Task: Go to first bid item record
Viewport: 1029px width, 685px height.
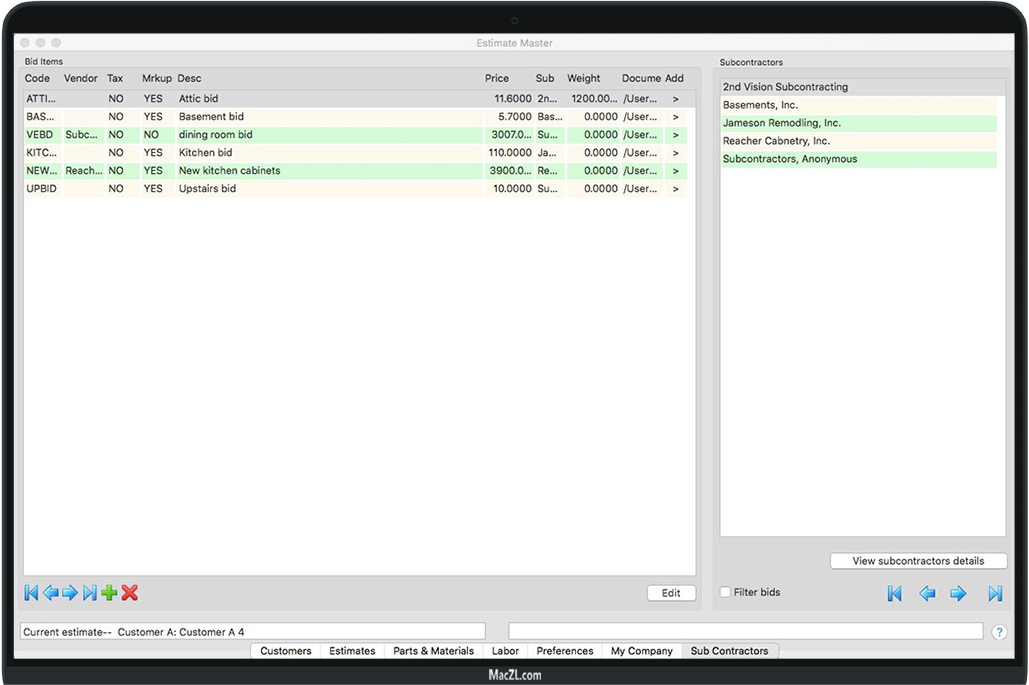Action: 31,593
